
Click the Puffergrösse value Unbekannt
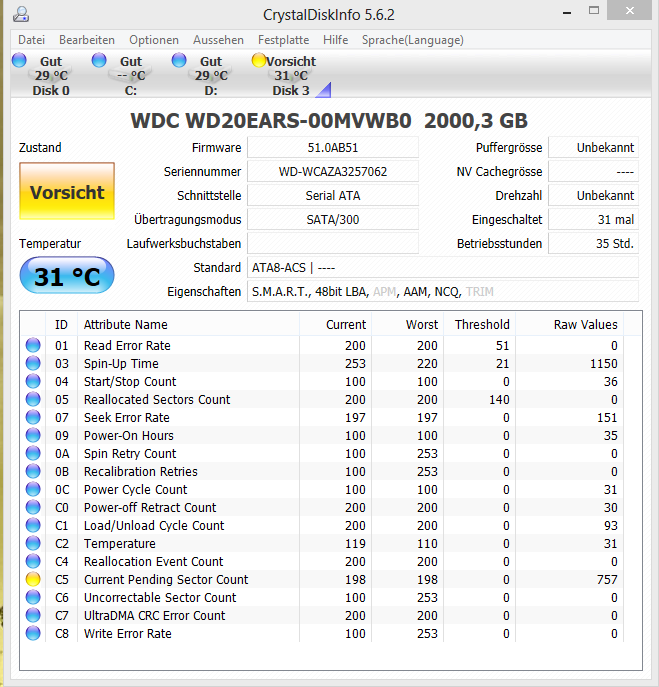[593, 148]
